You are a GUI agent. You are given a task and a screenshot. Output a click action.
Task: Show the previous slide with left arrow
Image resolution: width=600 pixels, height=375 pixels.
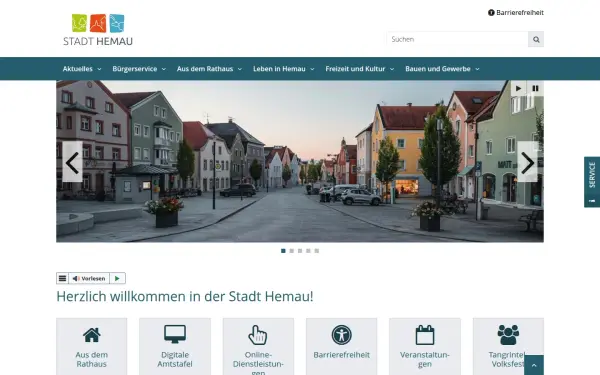click(72, 162)
